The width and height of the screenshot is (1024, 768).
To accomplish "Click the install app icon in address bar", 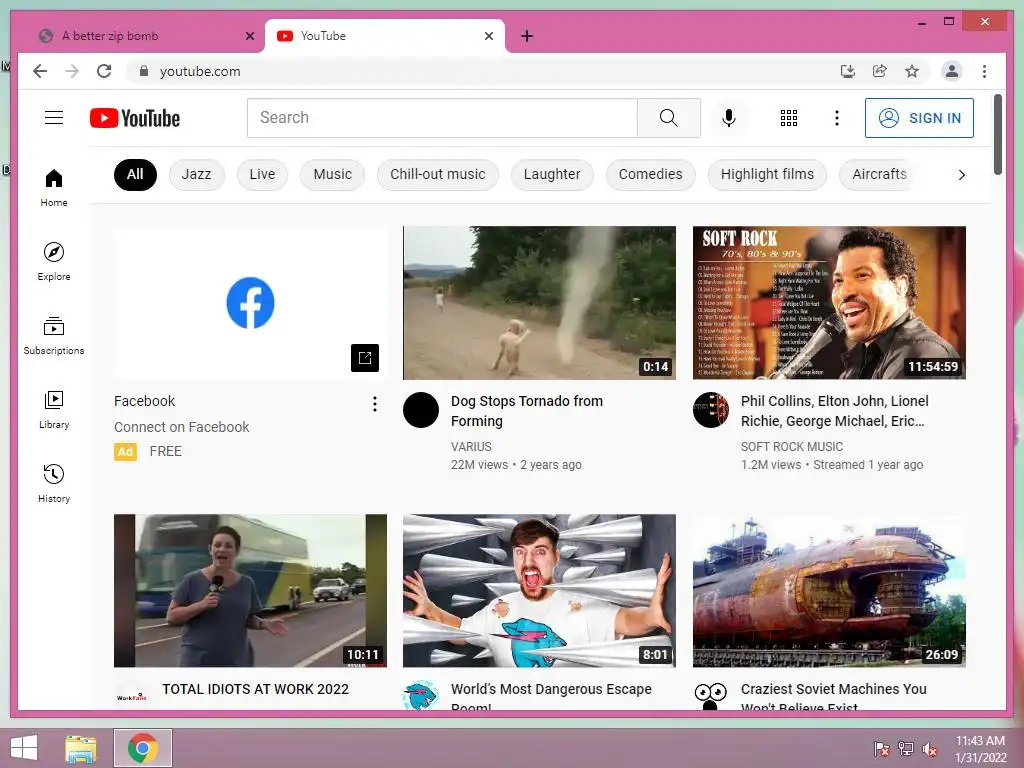I will tap(848, 71).
